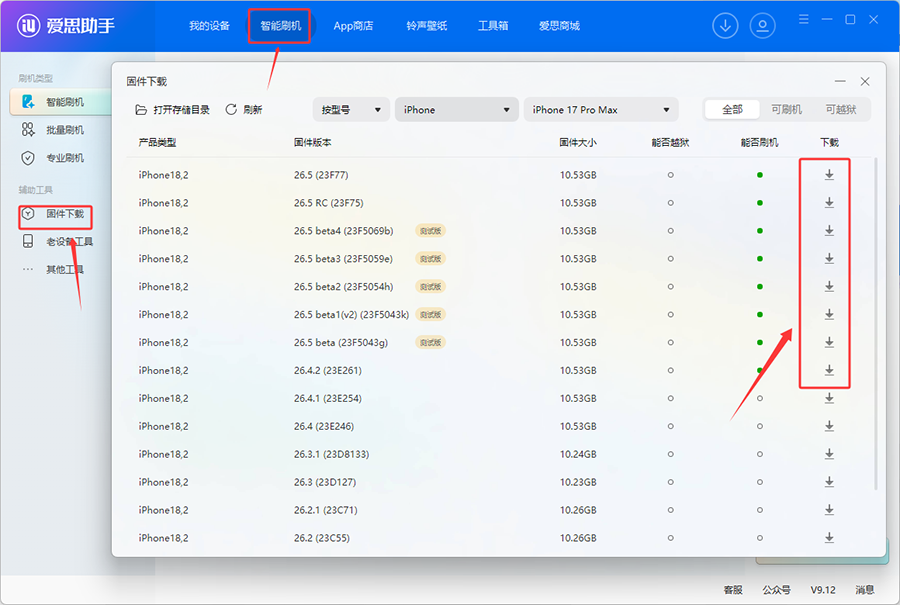
Task: Download firmware 26.5 beta4 (23F5069b)
Action: [x=829, y=230]
